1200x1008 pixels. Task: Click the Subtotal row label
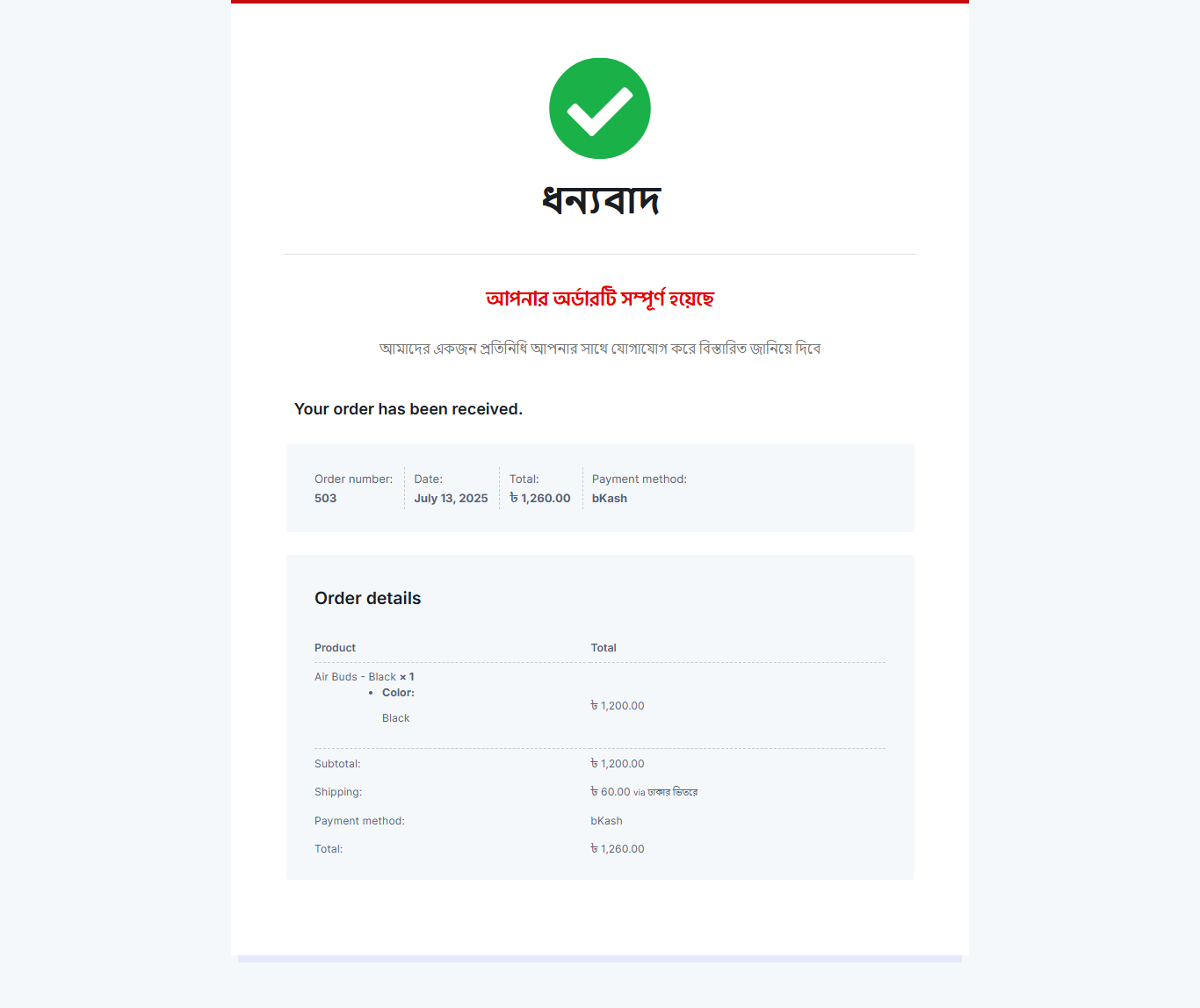pos(337,764)
